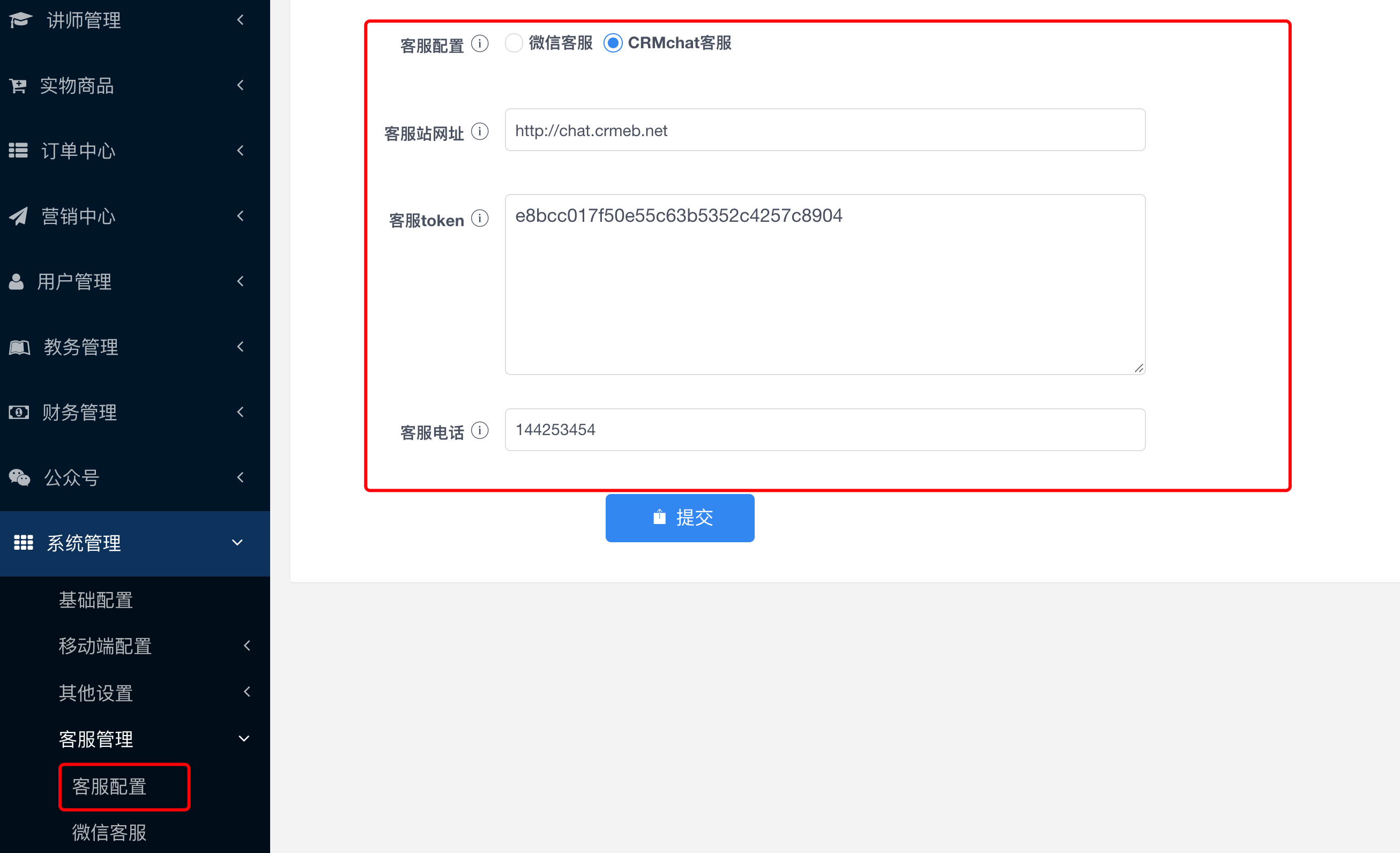
Task: Select the 微信客服 radio option
Action: 513,43
